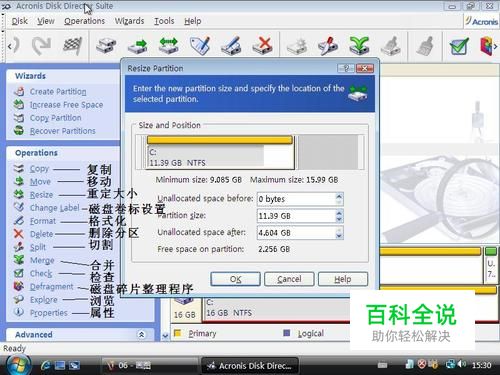This screenshot has width=500, height=375.
Task: Click Properties operation in sidebar
Action: (x=49, y=313)
